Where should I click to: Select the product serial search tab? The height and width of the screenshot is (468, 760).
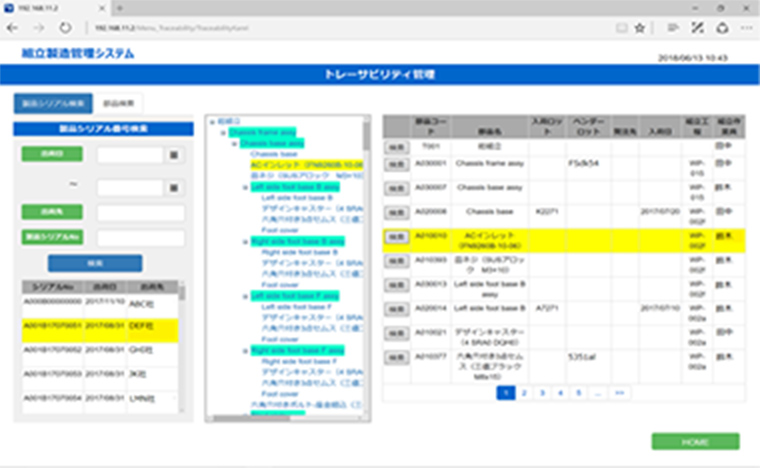[53, 103]
